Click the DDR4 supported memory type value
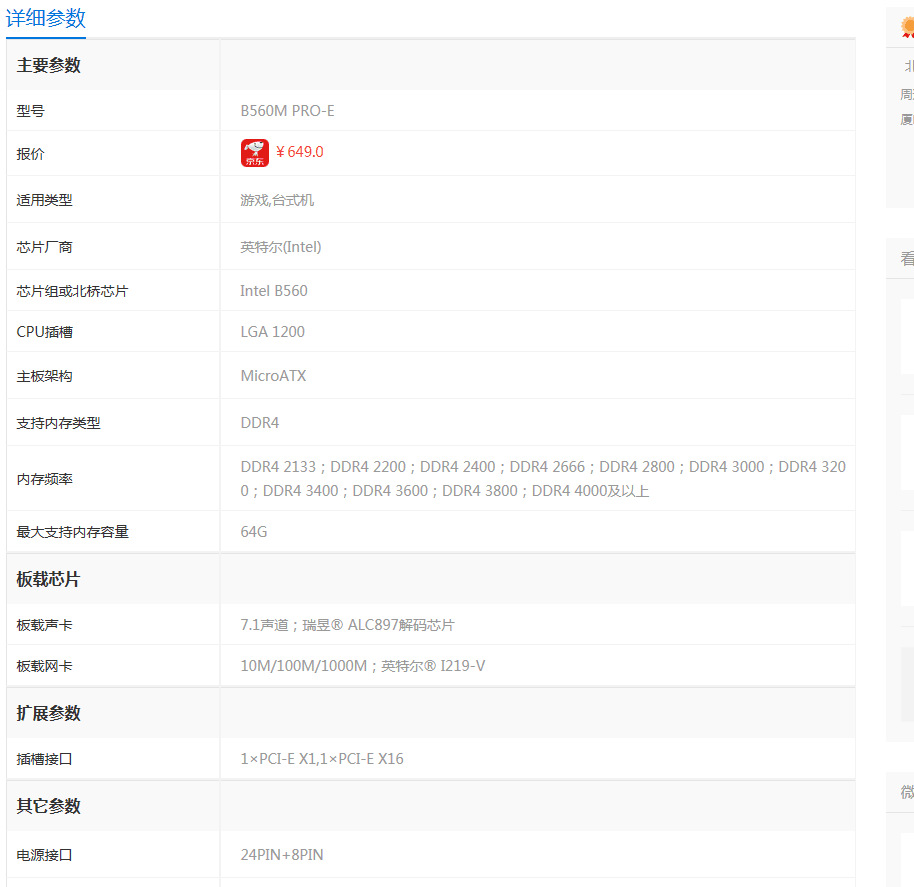914x887 pixels. pos(260,423)
